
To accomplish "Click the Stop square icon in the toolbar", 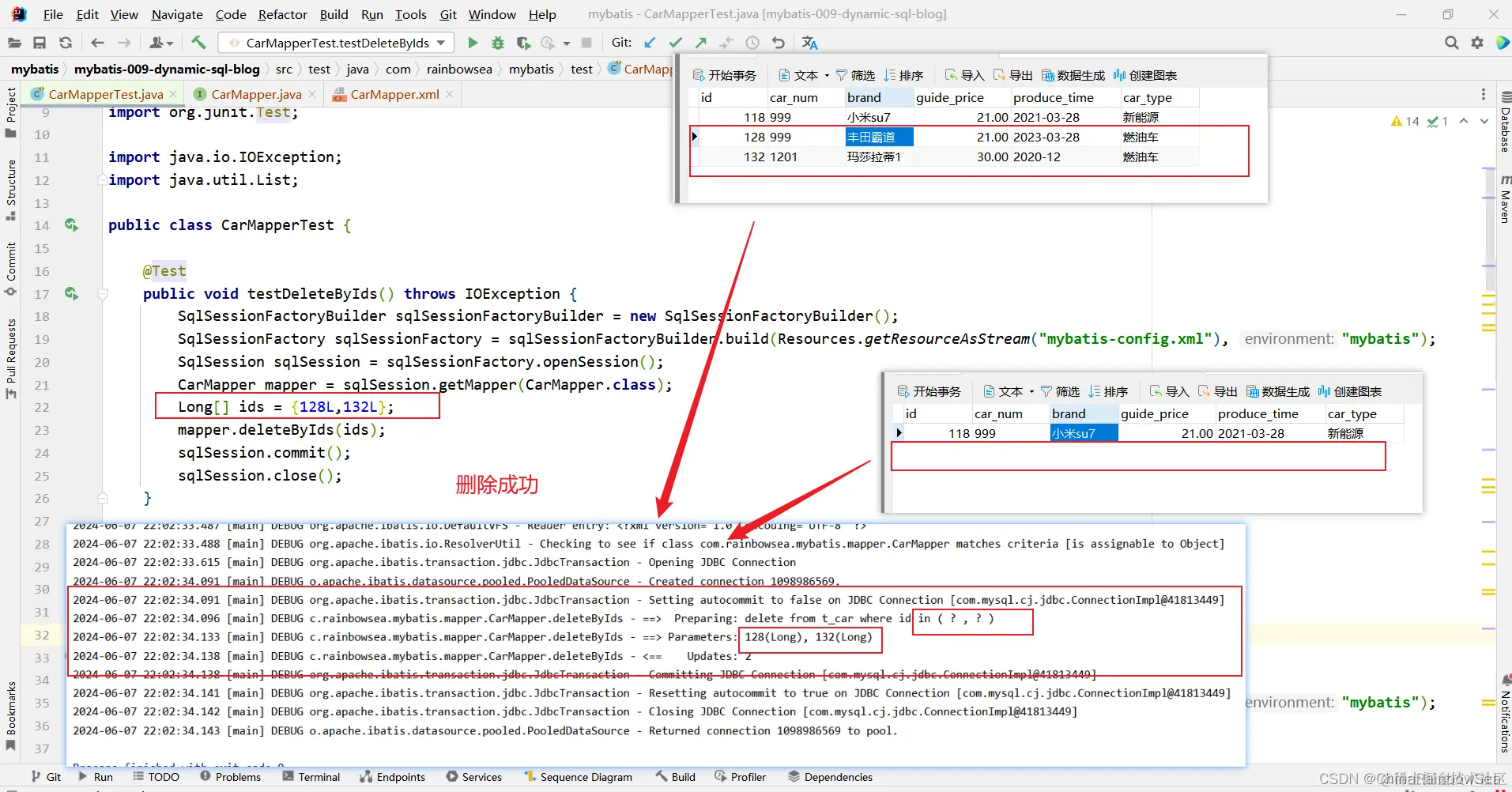I will 586,43.
